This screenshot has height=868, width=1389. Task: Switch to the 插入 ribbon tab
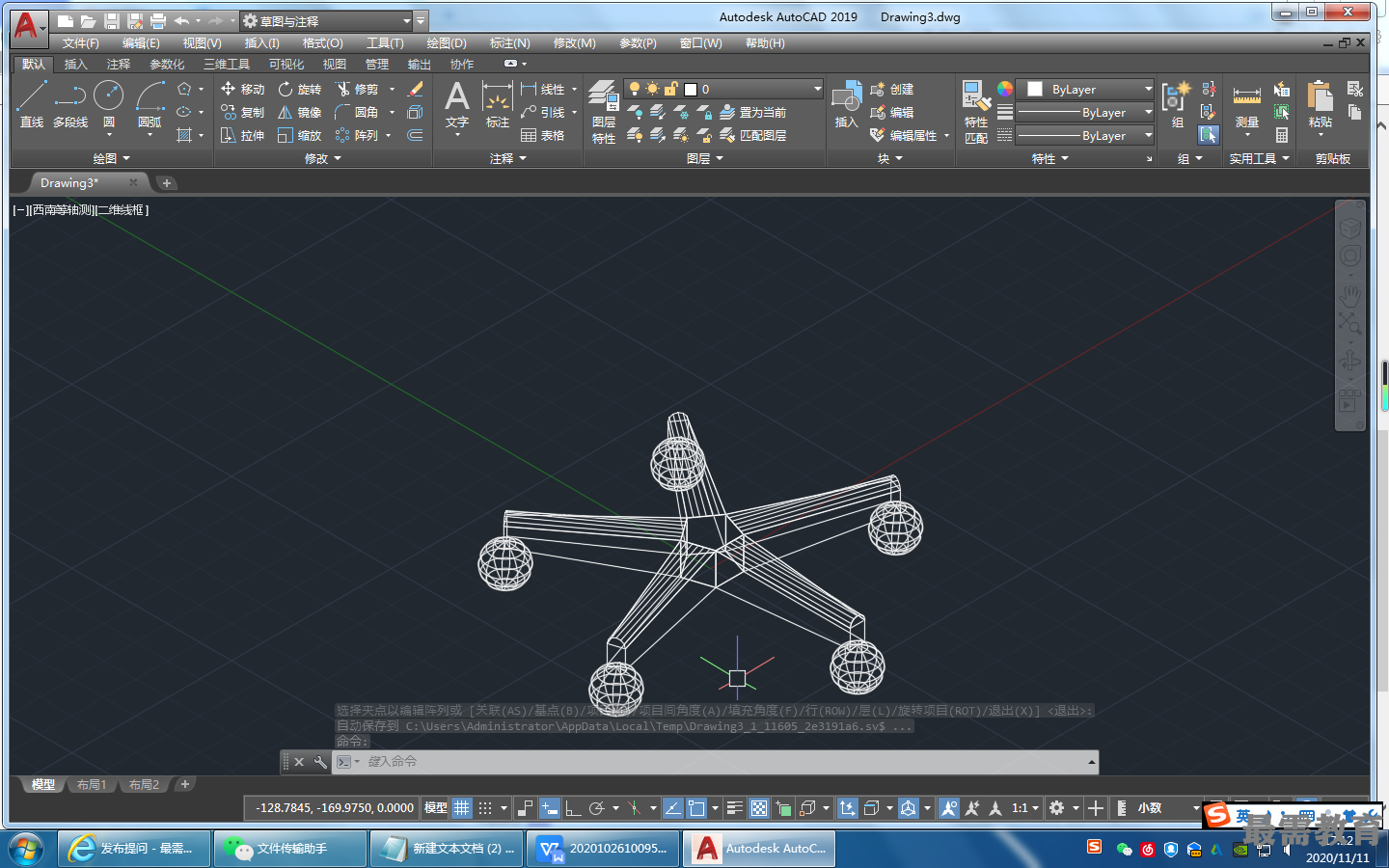point(75,64)
